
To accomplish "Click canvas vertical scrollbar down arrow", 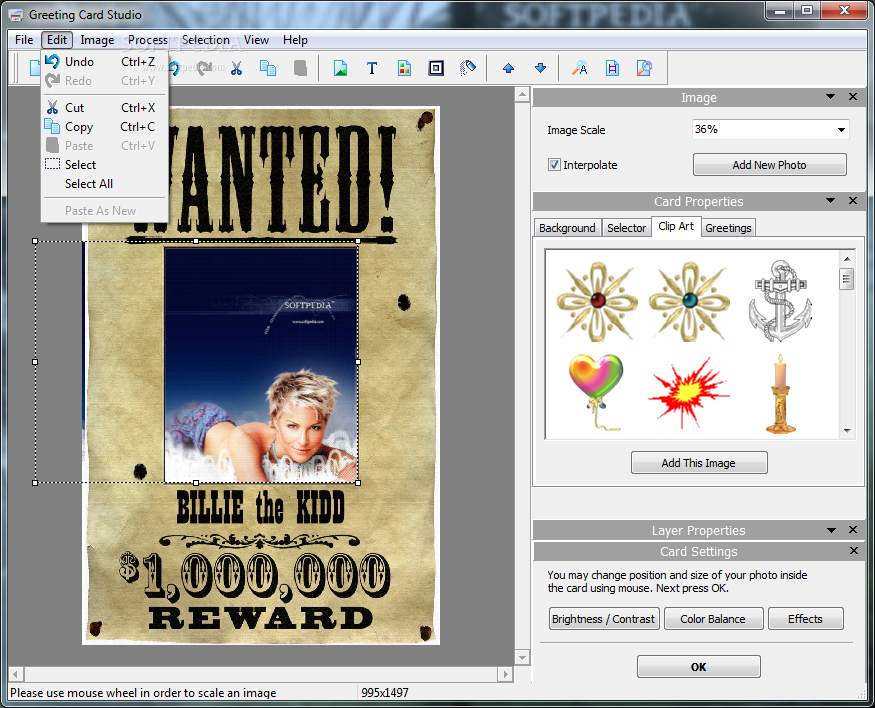I will [x=522, y=658].
